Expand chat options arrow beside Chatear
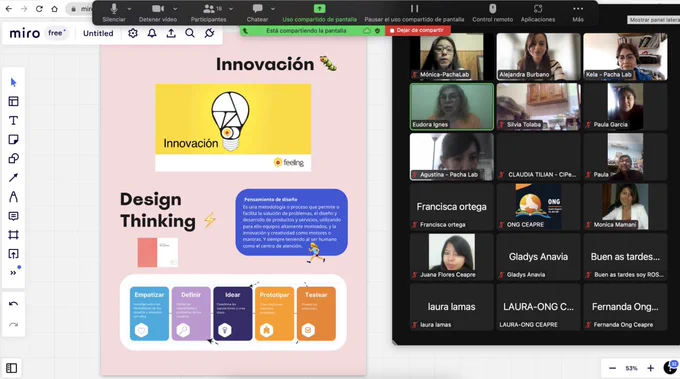The image size is (680, 379). [272, 9]
